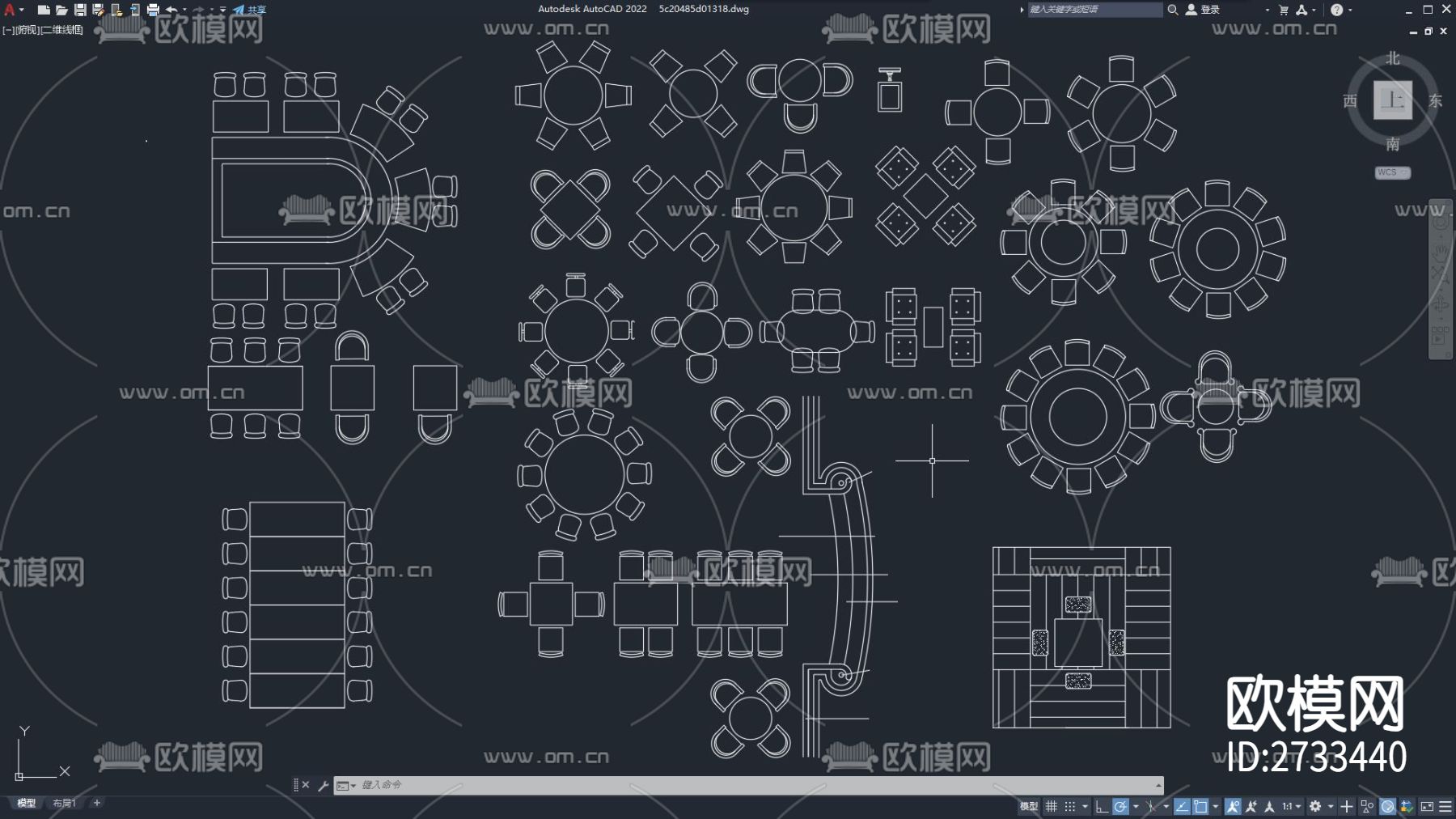The height and width of the screenshot is (819, 1456).
Task: Toggle 2D object snap
Action: tap(1200, 806)
